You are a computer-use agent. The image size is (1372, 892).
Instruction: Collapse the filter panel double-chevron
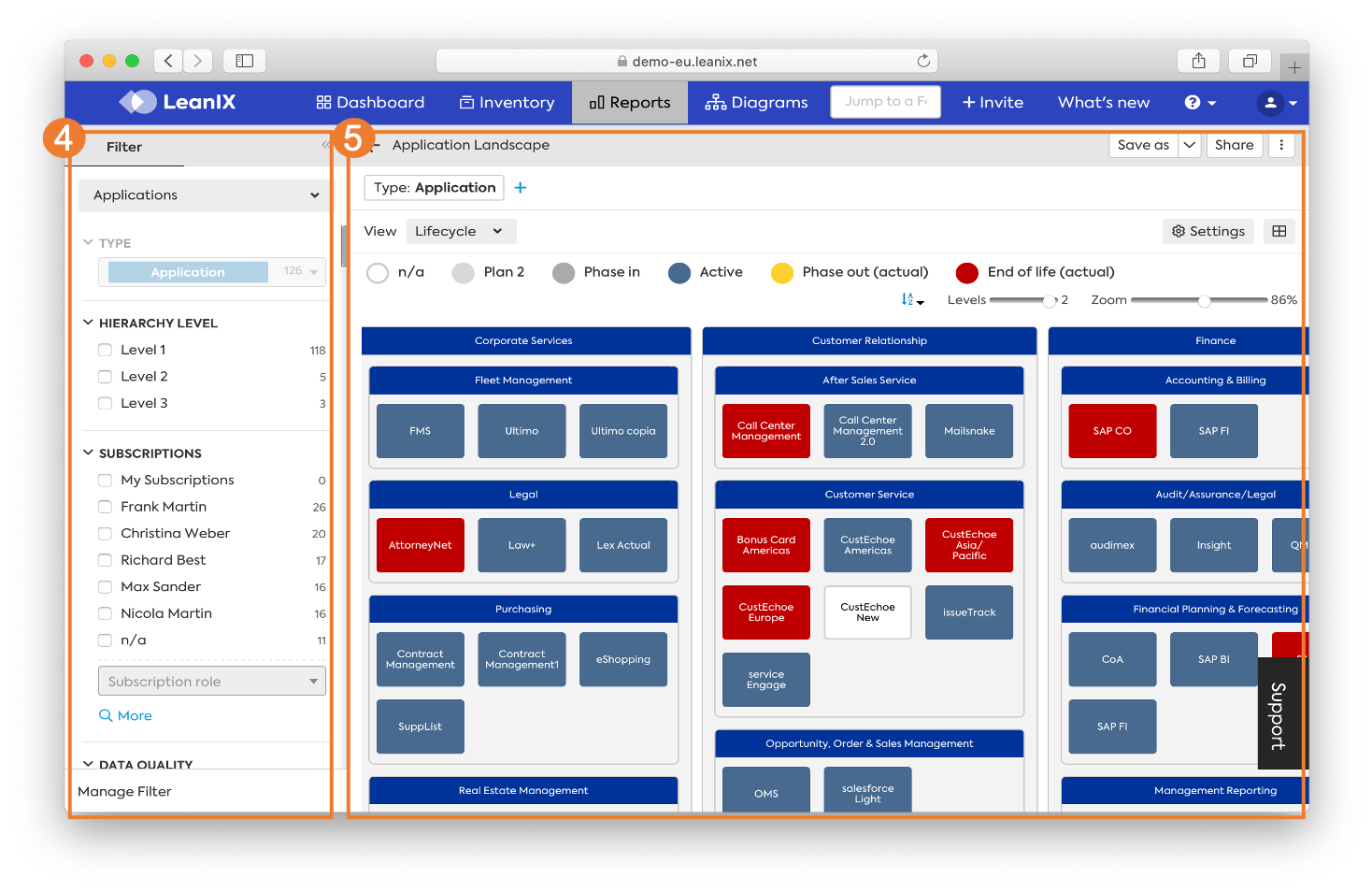pyautogui.click(x=325, y=145)
